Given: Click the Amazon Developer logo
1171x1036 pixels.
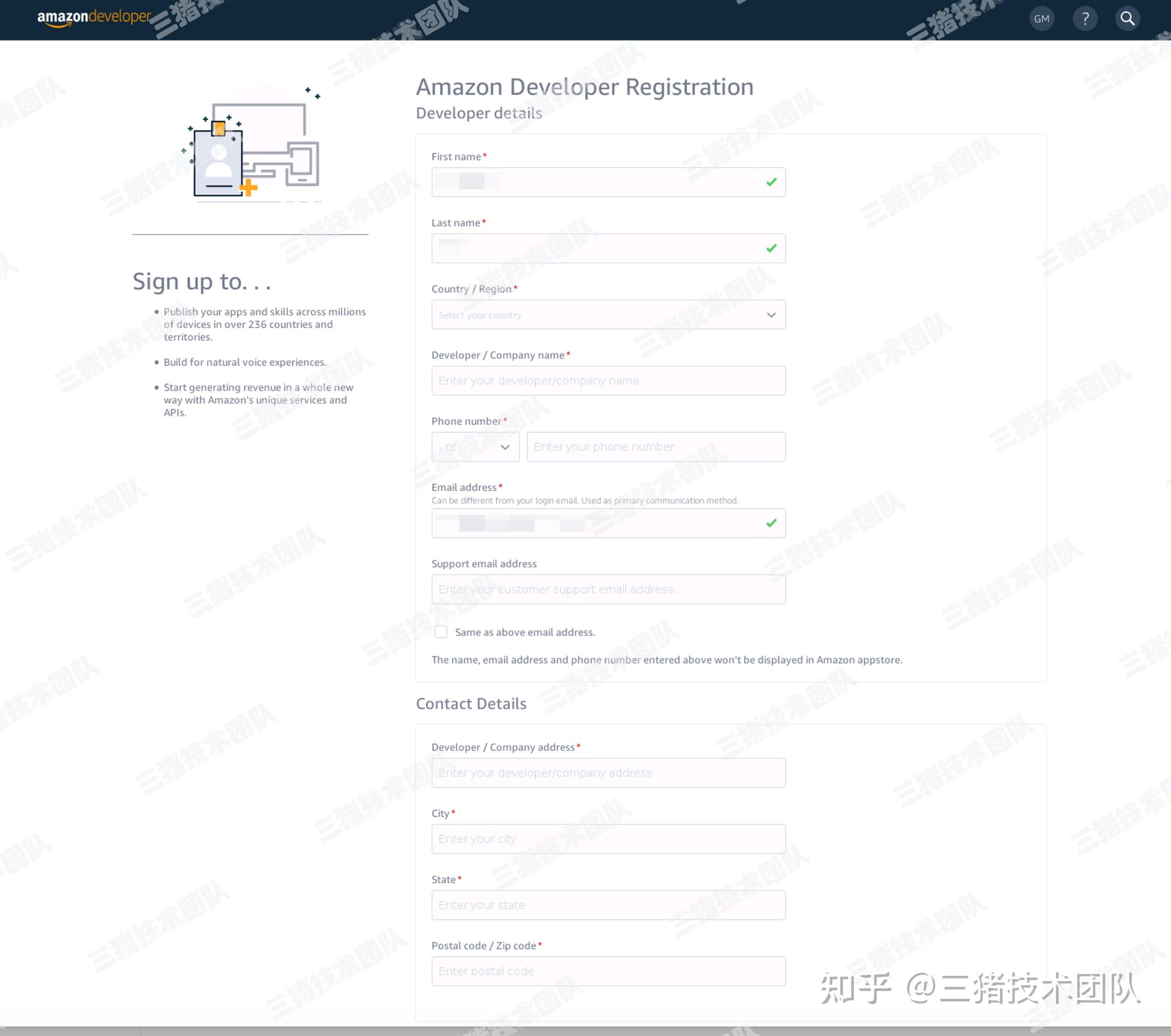Looking at the screenshot, I should (x=93, y=17).
